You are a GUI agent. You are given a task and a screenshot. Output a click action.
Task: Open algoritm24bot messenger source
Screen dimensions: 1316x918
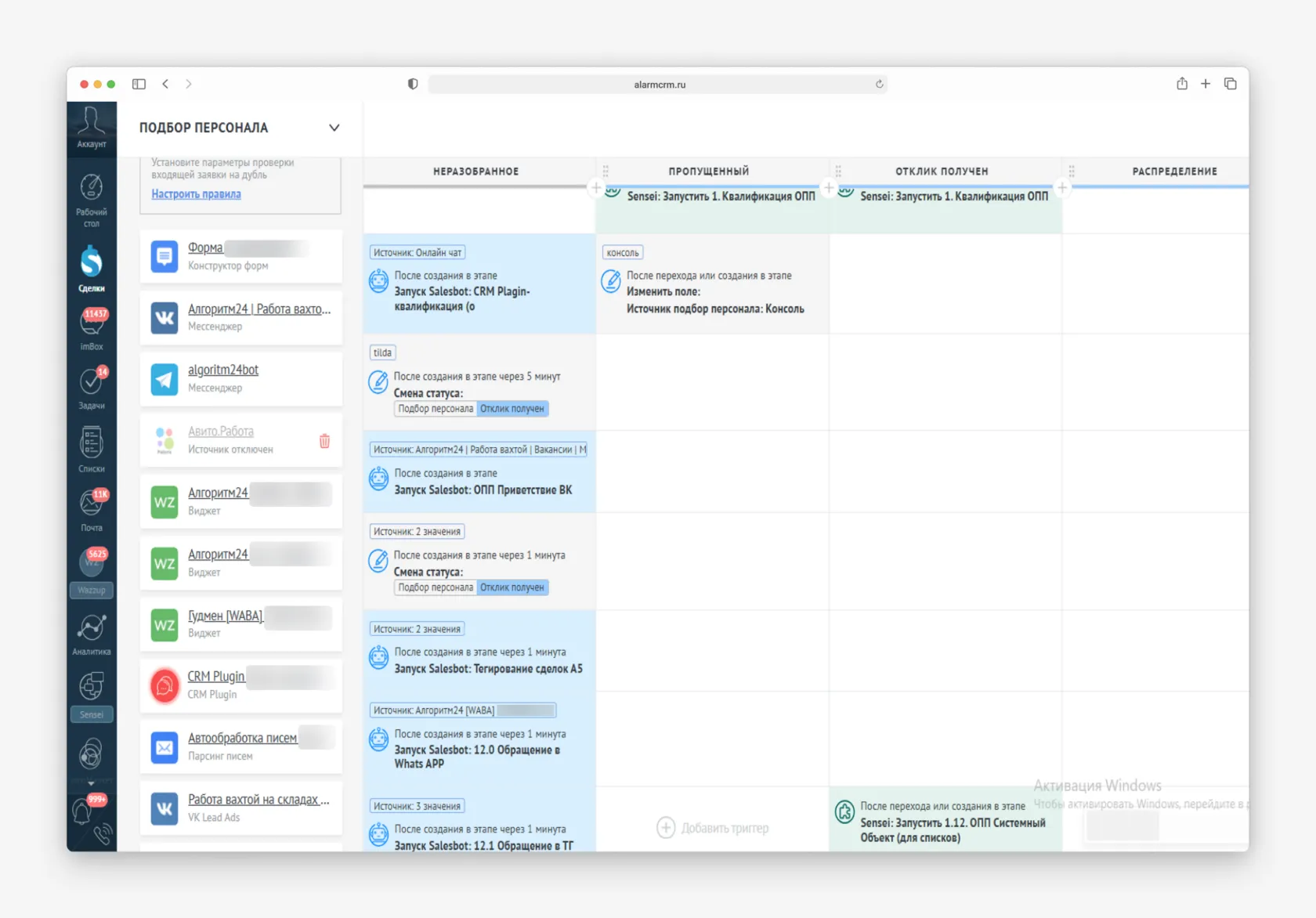[223, 370]
